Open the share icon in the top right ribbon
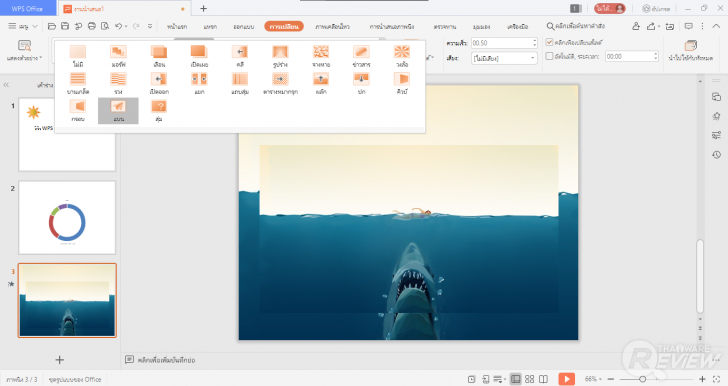This screenshot has height=386, width=728. 651,26
